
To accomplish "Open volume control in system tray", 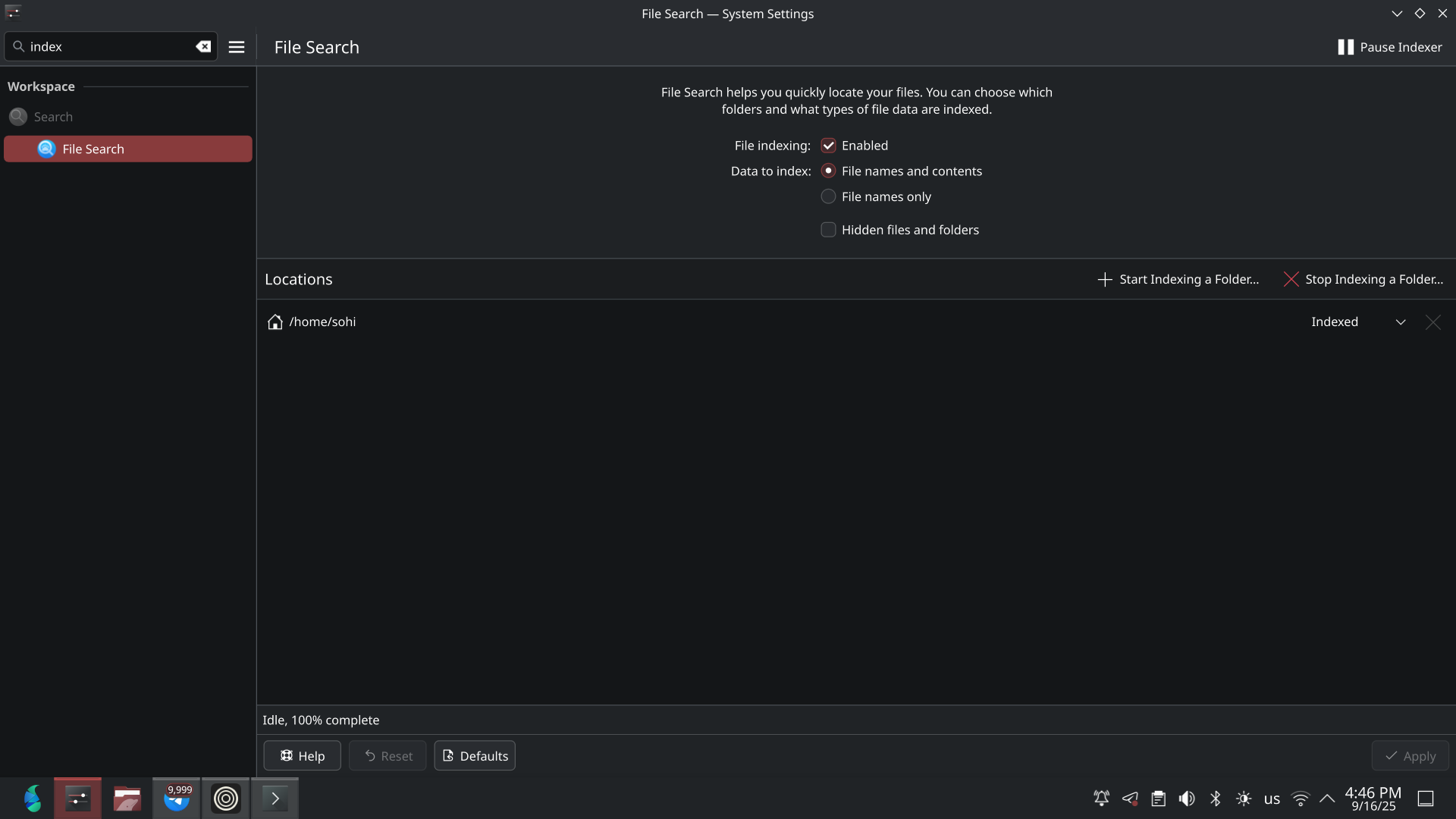I will [x=1187, y=799].
